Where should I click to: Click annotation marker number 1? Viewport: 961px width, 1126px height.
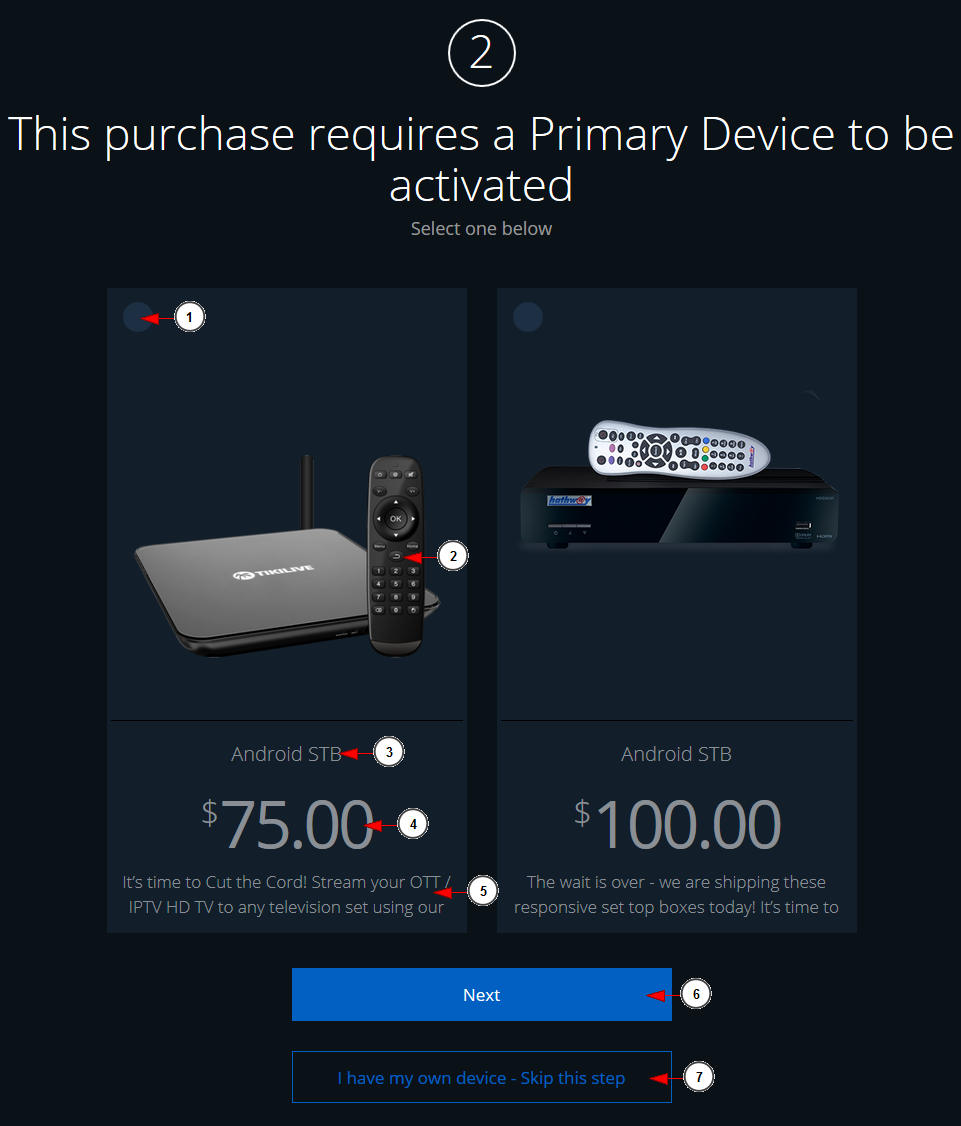pyautogui.click(x=190, y=317)
